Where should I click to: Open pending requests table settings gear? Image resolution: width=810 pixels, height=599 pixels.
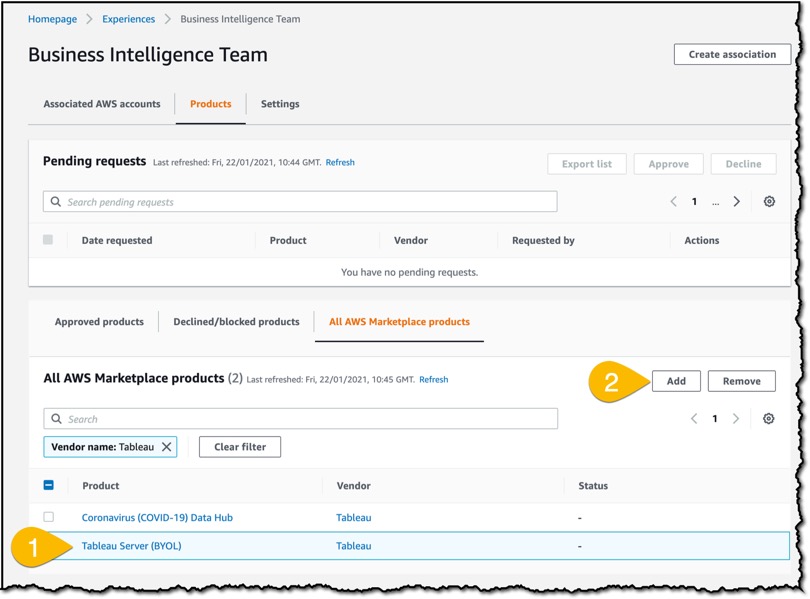click(769, 201)
